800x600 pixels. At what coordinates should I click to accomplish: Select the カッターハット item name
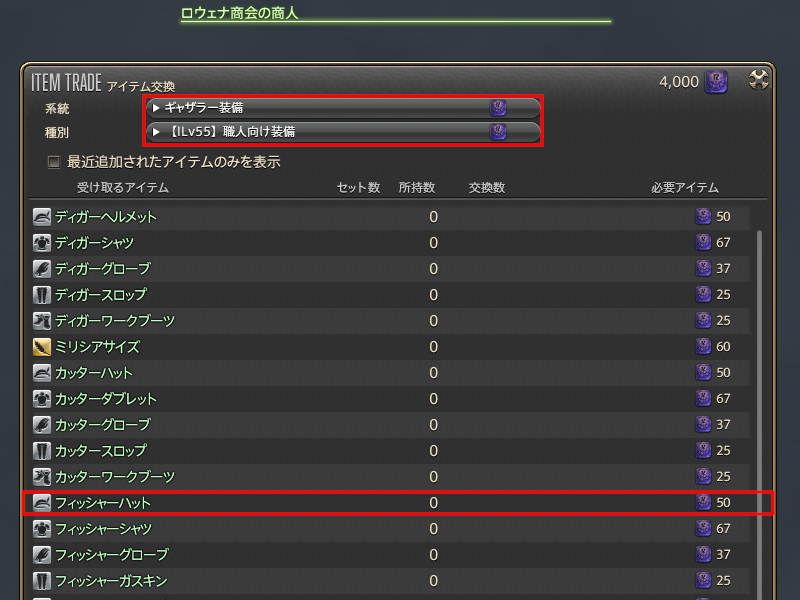tap(94, 373)
